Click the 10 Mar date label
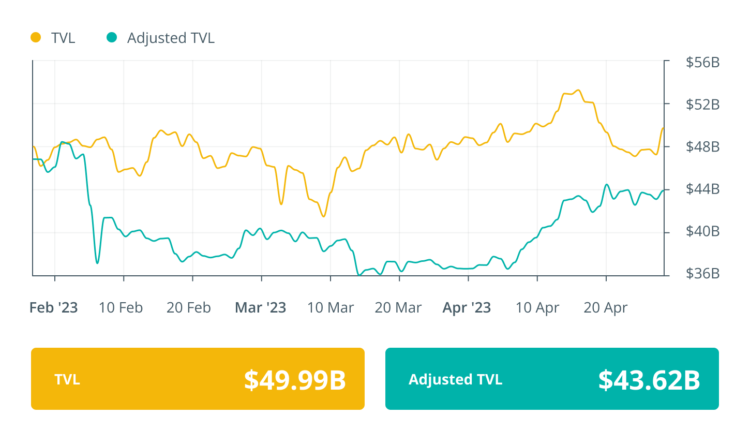 point(329,308)
